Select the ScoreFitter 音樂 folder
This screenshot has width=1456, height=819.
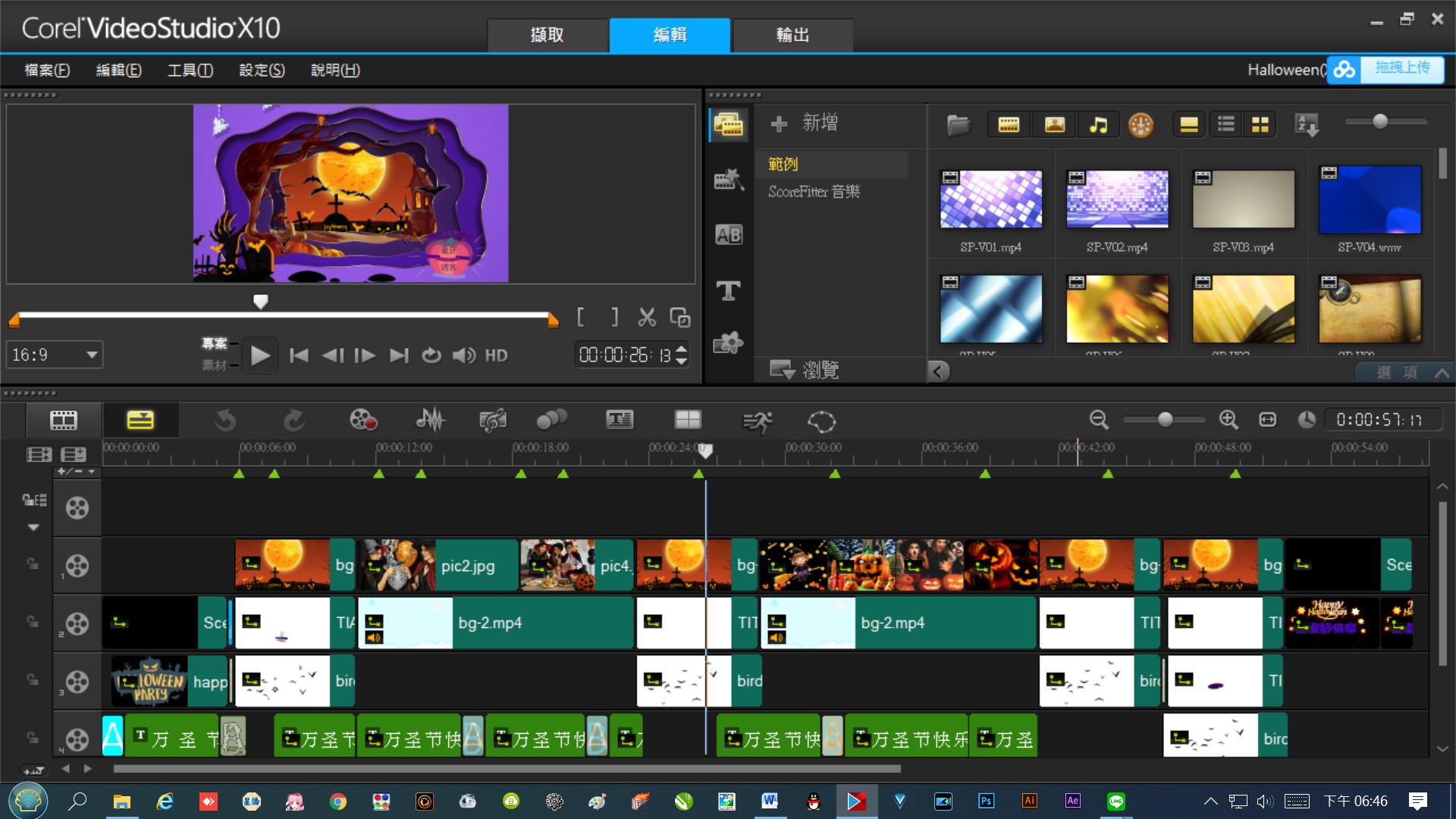click(x=814, y=191)
